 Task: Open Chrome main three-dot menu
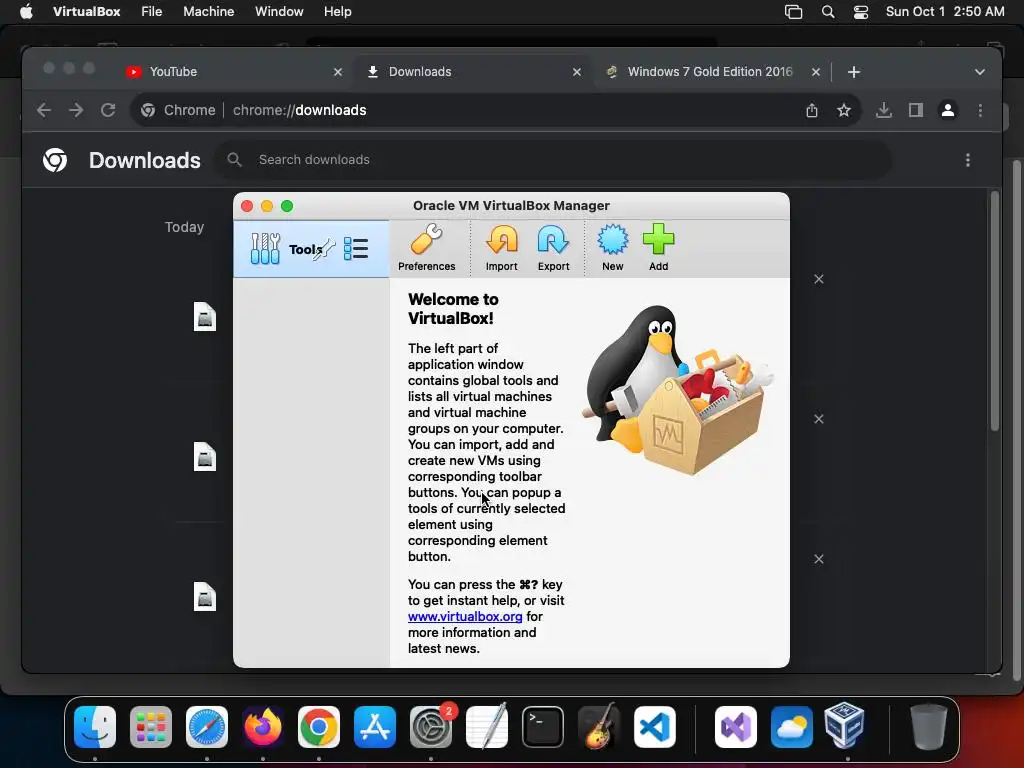coord(980,110)
